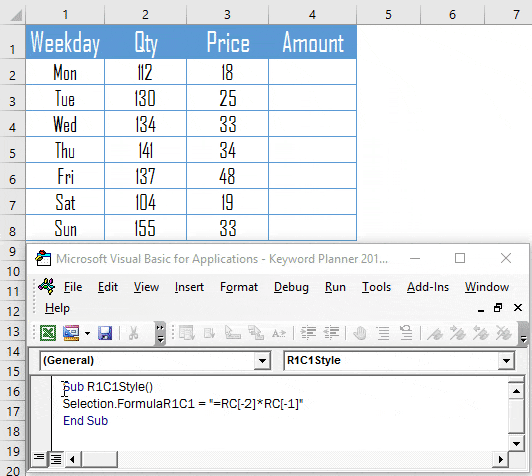This screenshot has height=476, width=532.
Task: Click the Toggle Bookmark flag icon
Action: pos(435,333)
